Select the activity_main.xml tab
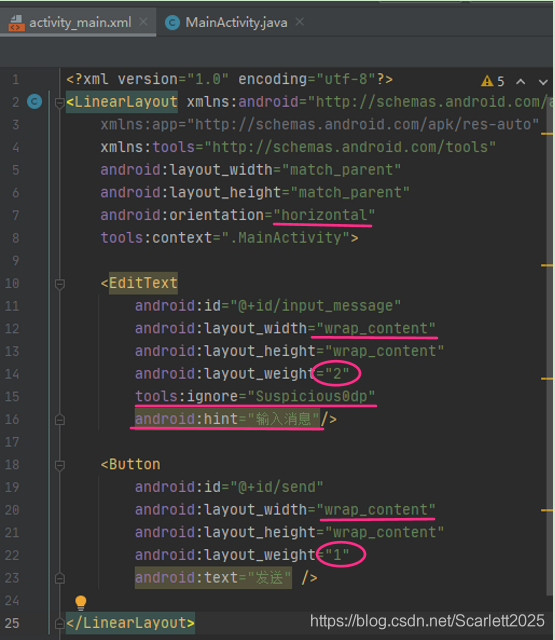The height and width of the screenshot is (640, 555). [78, 22]
